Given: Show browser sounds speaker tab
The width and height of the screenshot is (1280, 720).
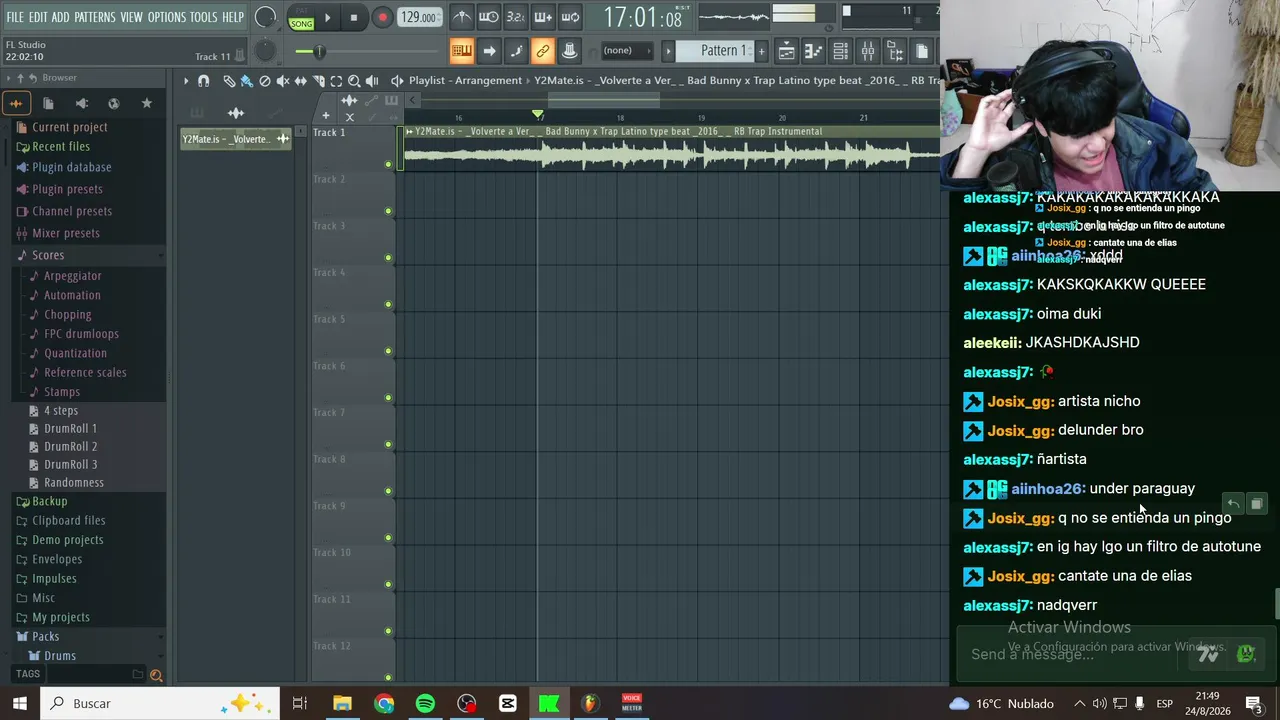Looking at the screenshot, I should click(82, 103).
